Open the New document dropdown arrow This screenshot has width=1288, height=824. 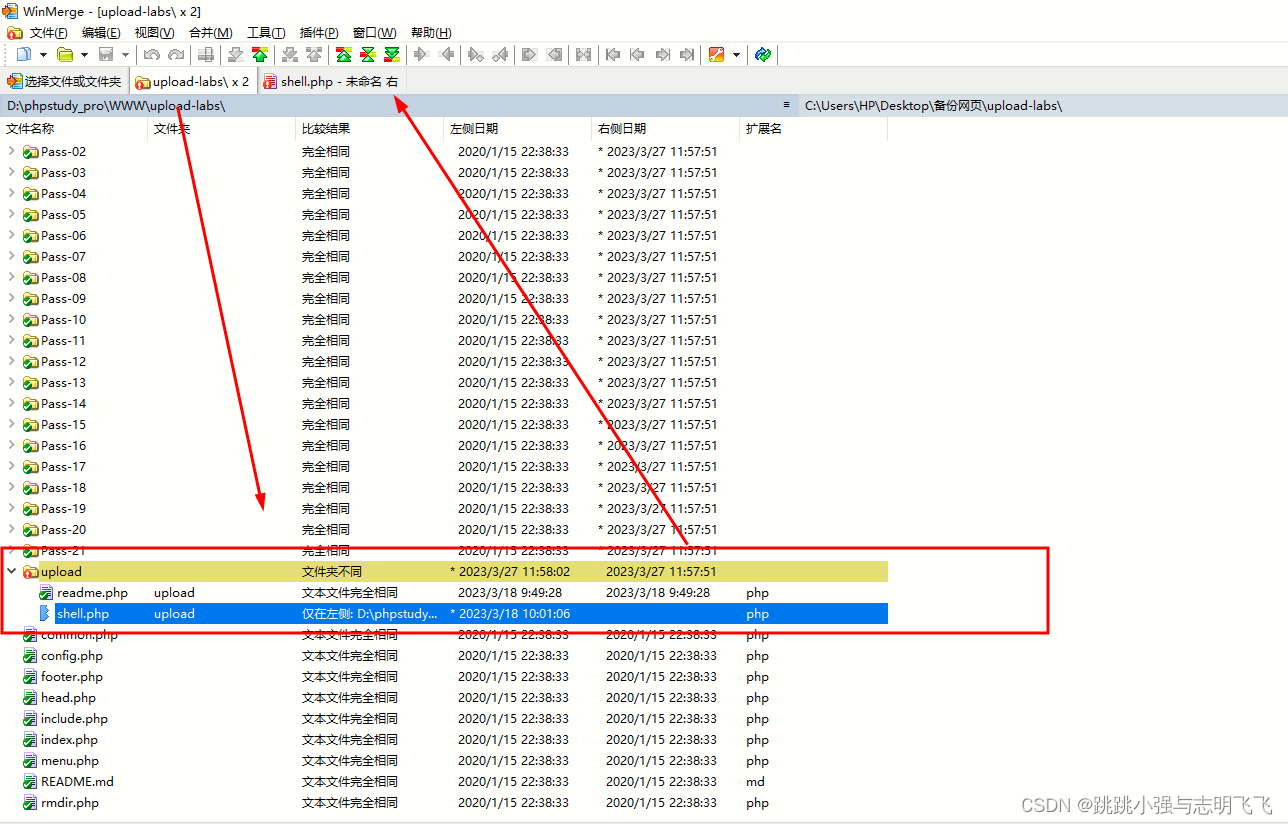43,54
